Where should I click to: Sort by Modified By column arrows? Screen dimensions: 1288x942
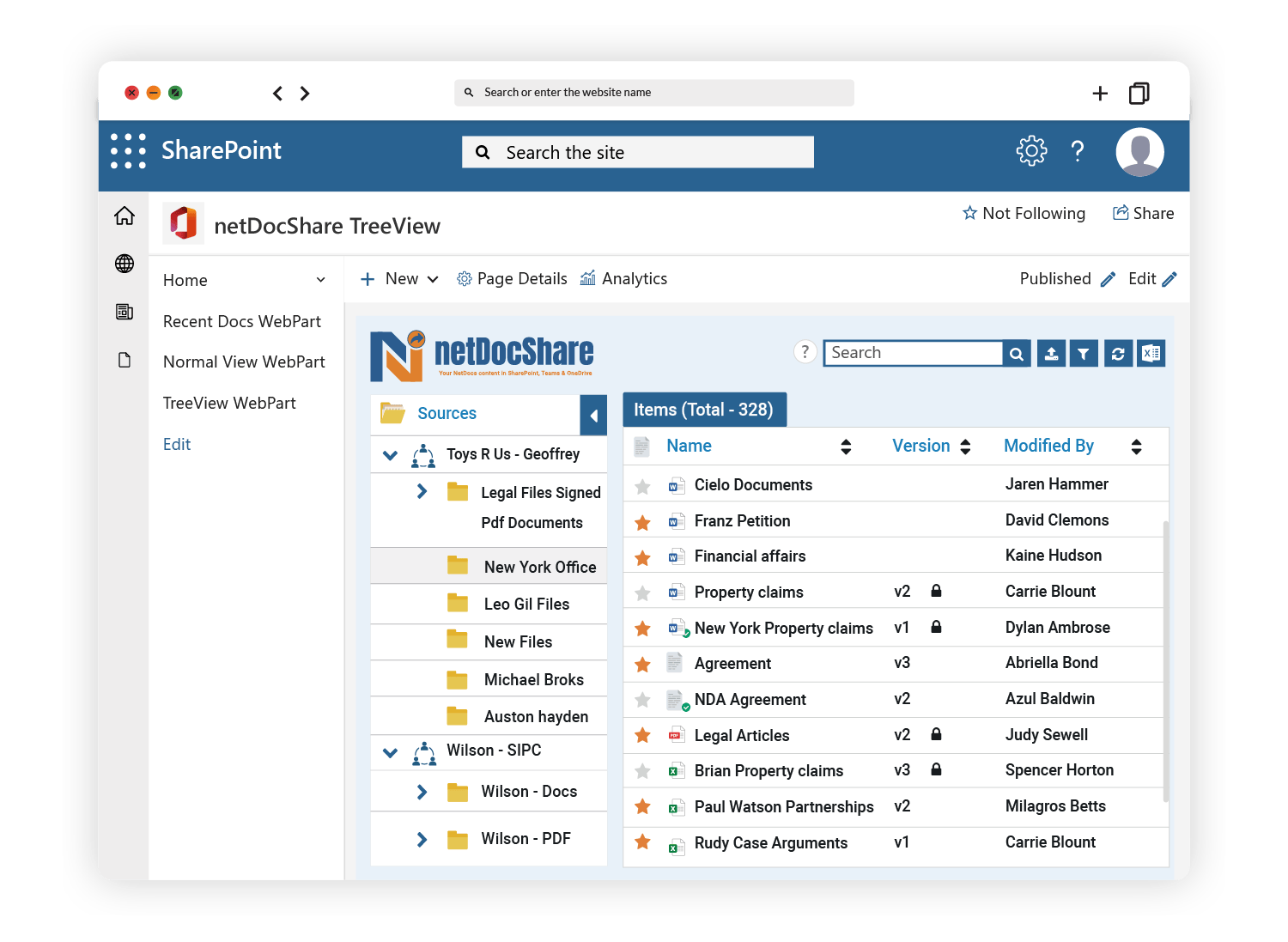point(1136,447)
